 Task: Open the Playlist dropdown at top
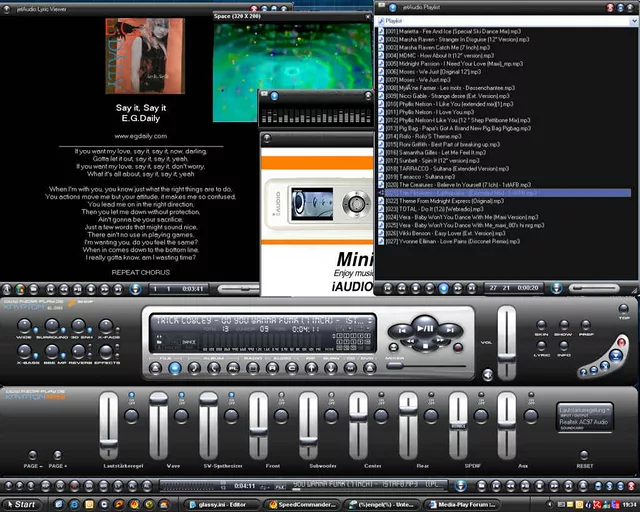[505, 19]
